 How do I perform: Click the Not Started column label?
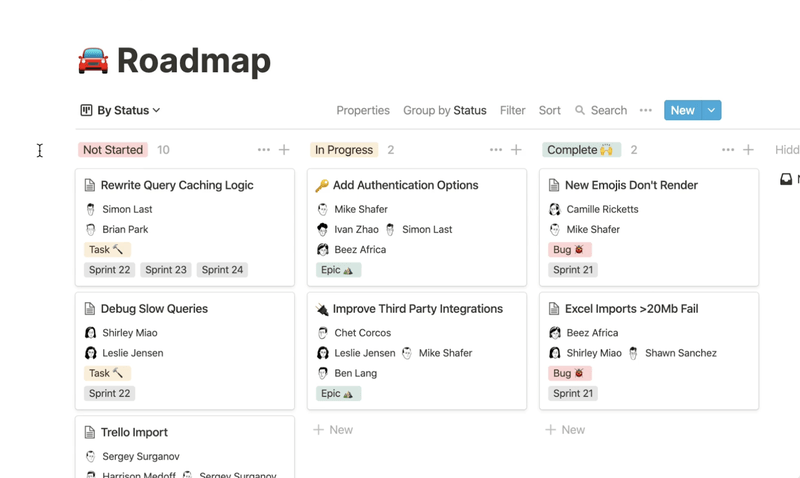113,149
